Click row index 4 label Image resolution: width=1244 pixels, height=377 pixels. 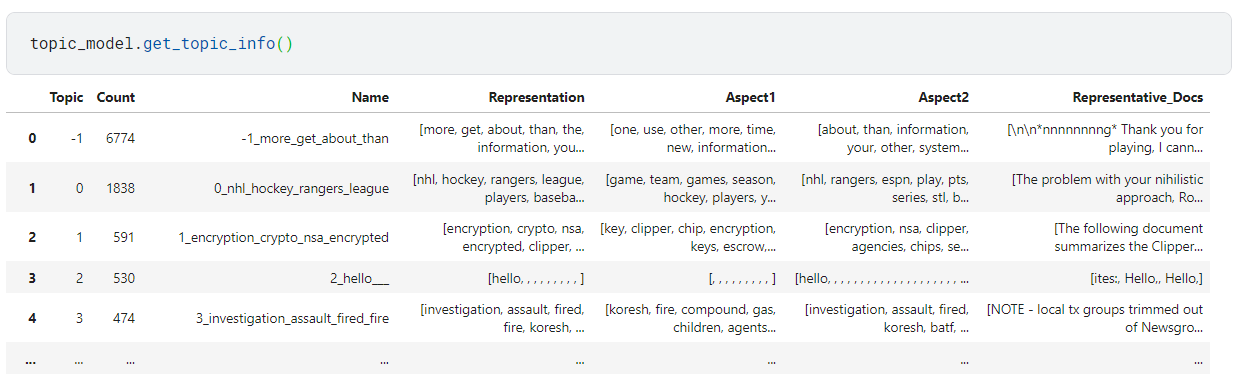(32, 318)
